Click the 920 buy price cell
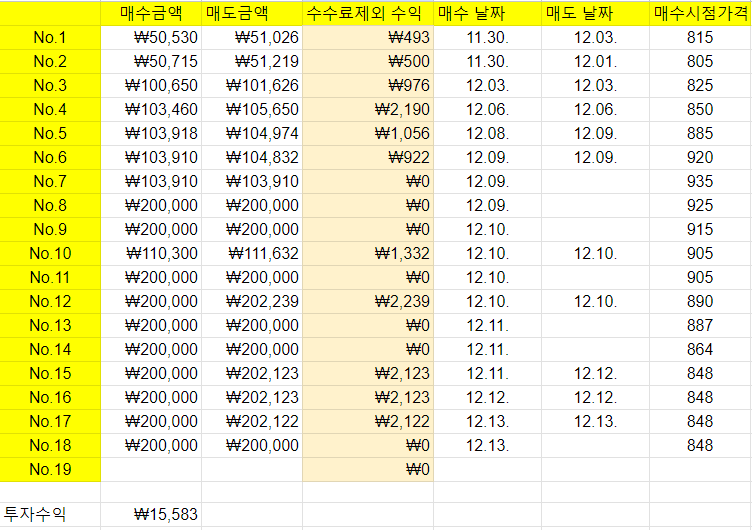The image size is (752, 530). click(x=700, y=157)
